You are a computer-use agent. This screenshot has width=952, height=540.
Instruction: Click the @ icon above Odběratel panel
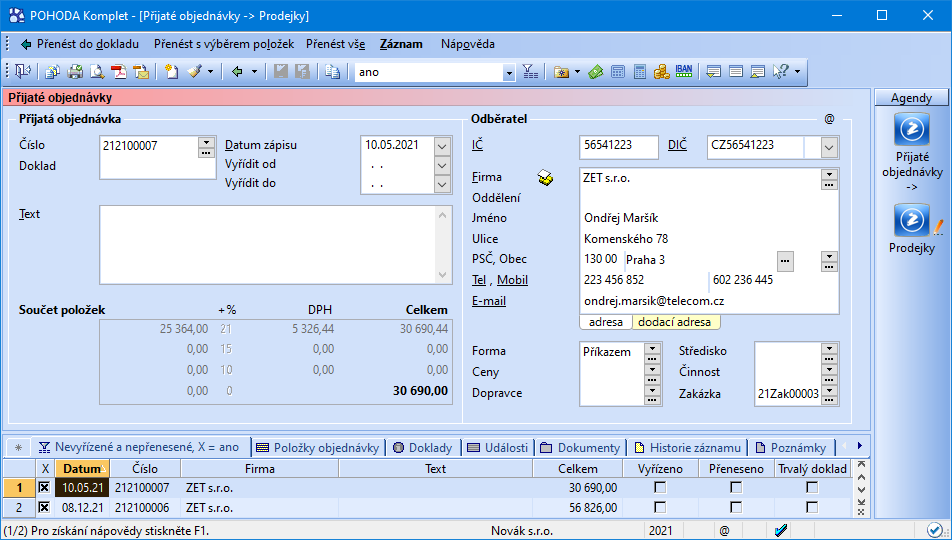pyautogui.click(x=829, y=119)
